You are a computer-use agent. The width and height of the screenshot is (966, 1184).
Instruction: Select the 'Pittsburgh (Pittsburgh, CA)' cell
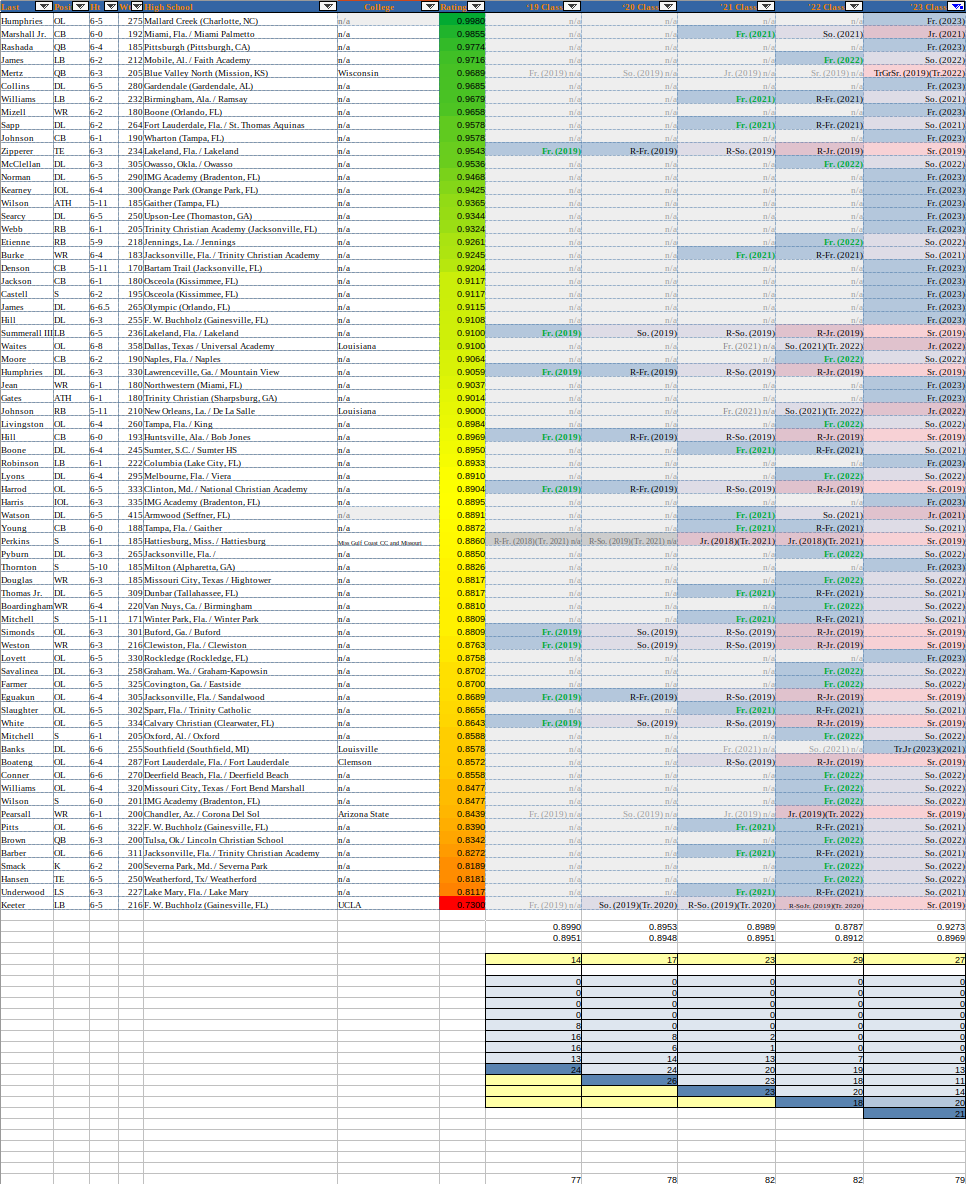pyautogui.click(x=240, y=47)
